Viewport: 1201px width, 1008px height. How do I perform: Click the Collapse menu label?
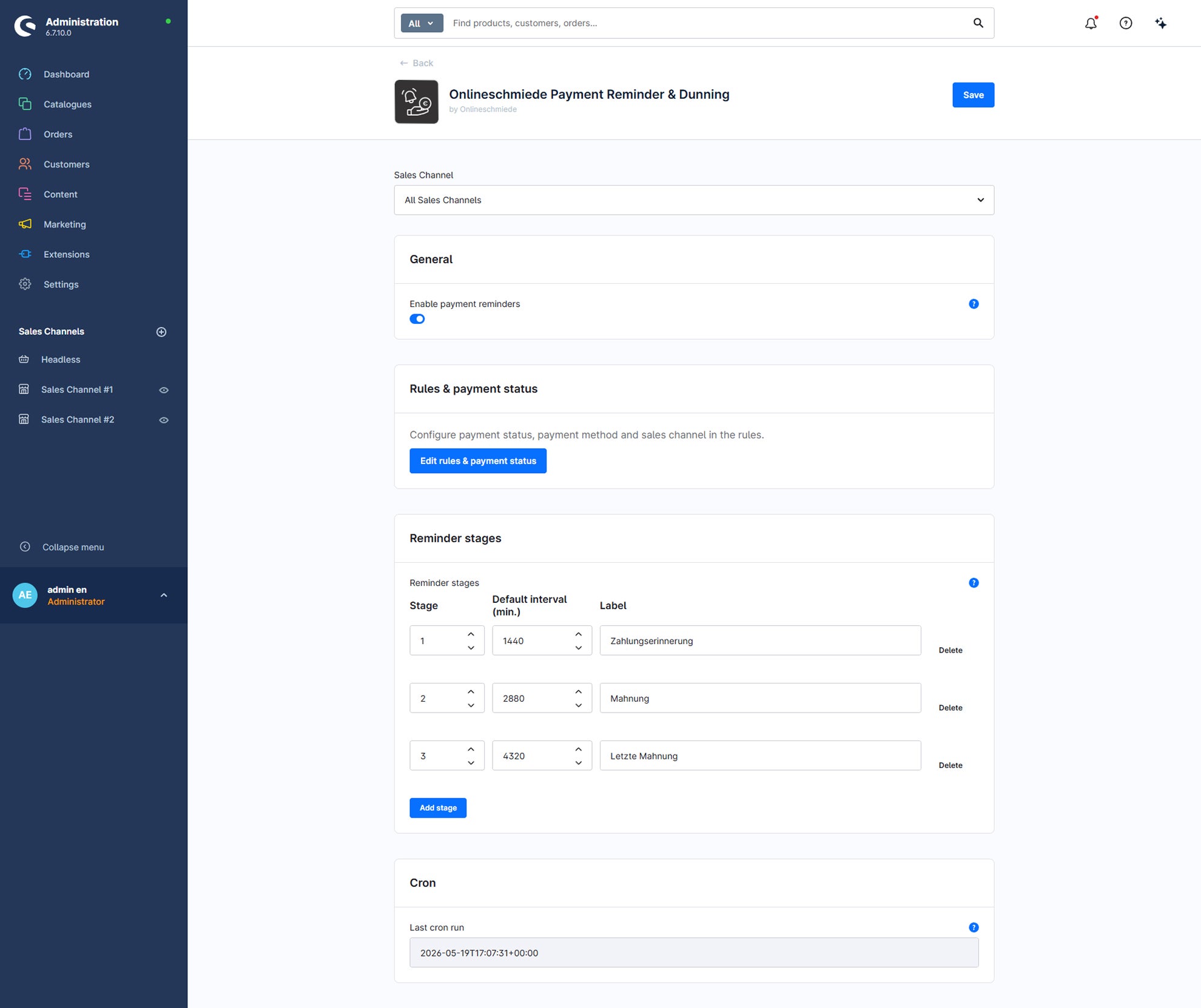click(x=73, y=547)
